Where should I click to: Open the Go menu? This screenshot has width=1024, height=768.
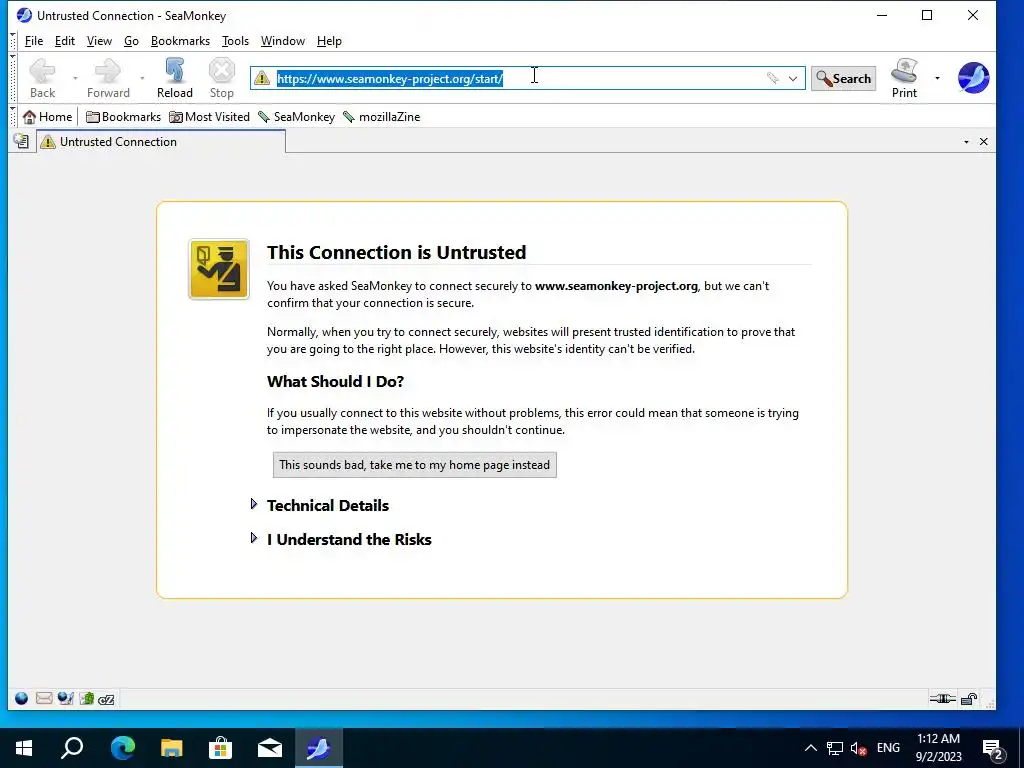(x=131, y=40)
